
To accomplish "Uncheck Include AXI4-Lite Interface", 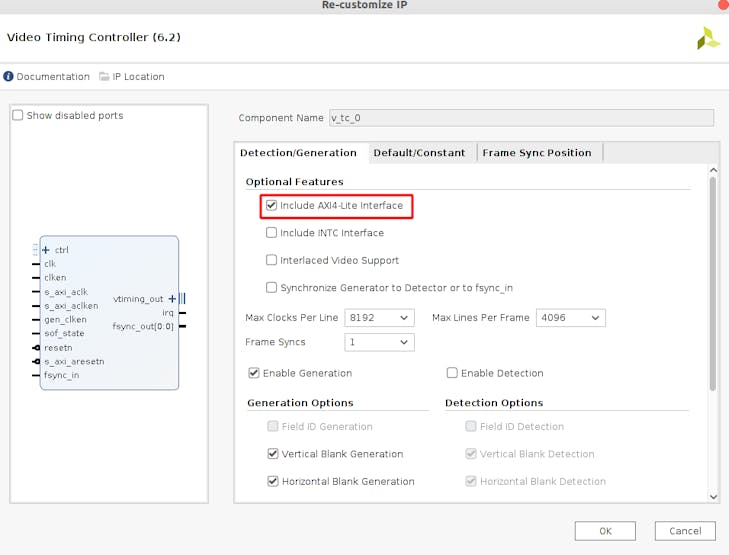I will click(x=272, y=206).
